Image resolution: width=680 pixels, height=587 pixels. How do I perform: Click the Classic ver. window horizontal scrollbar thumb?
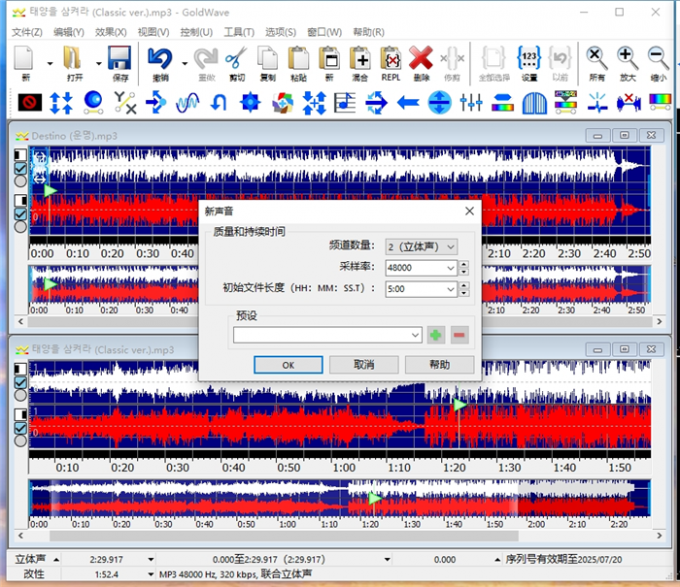point(284,536)
